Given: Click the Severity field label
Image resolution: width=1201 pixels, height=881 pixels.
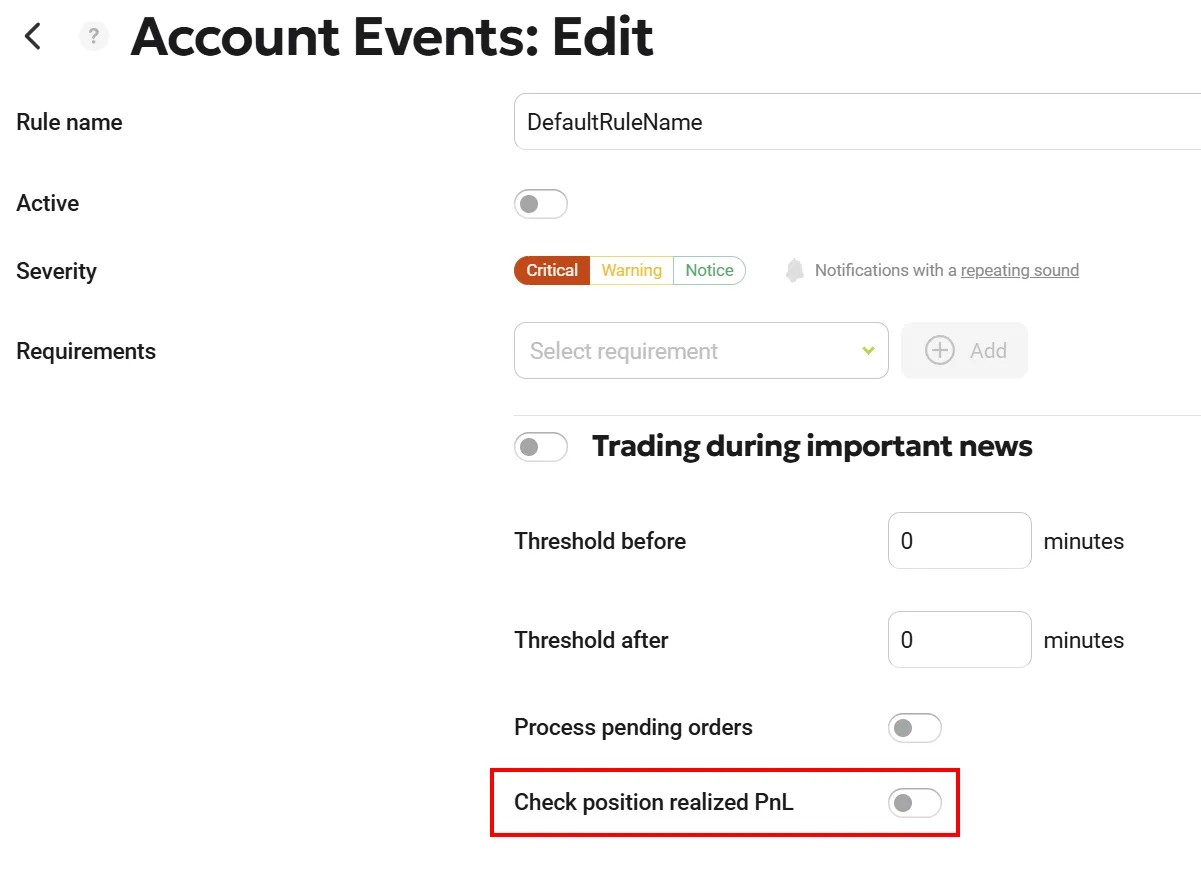Looking at the screenshot, I should tap(56, 271).
